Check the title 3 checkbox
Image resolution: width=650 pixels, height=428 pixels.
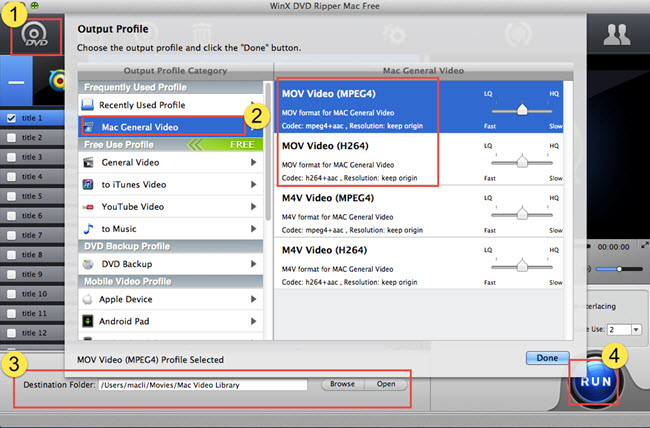coord(12,157)
